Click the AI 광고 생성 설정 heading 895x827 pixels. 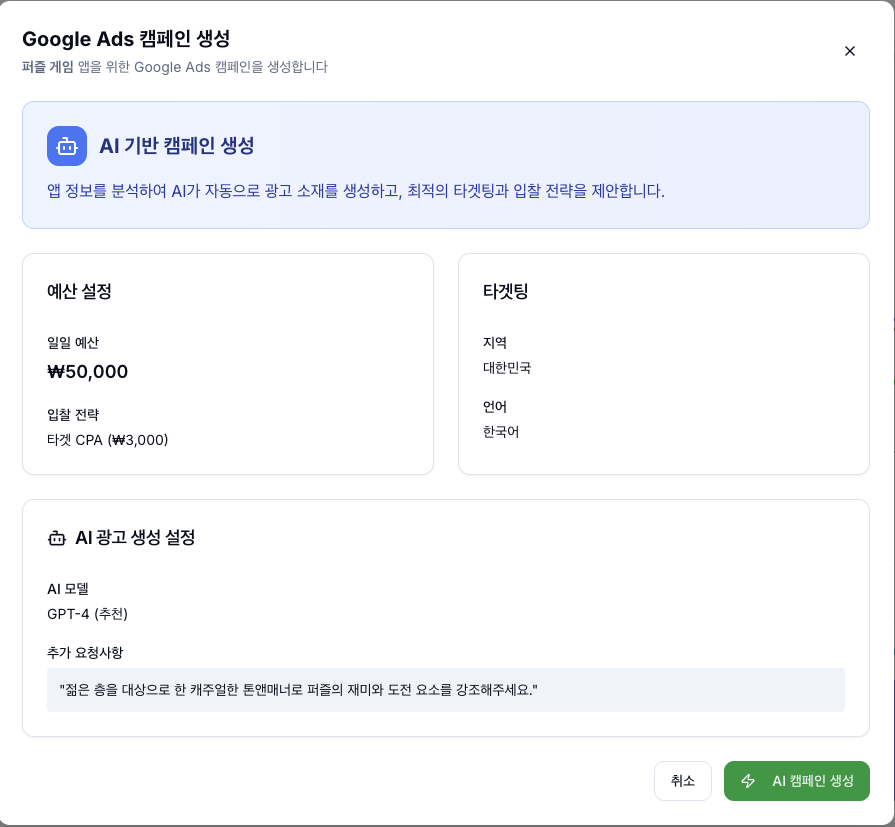(135, 538)
